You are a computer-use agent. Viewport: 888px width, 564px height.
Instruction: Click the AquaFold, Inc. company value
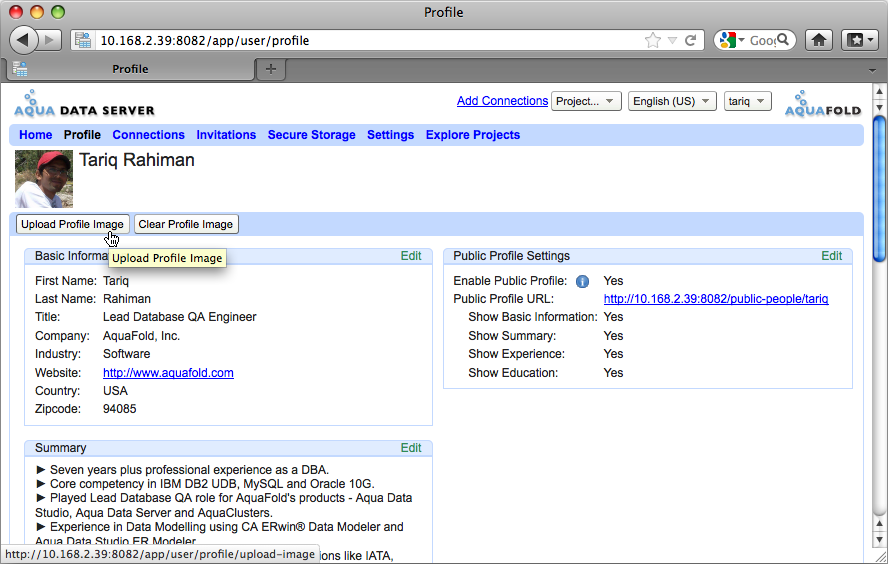click(x=141, y=336)
